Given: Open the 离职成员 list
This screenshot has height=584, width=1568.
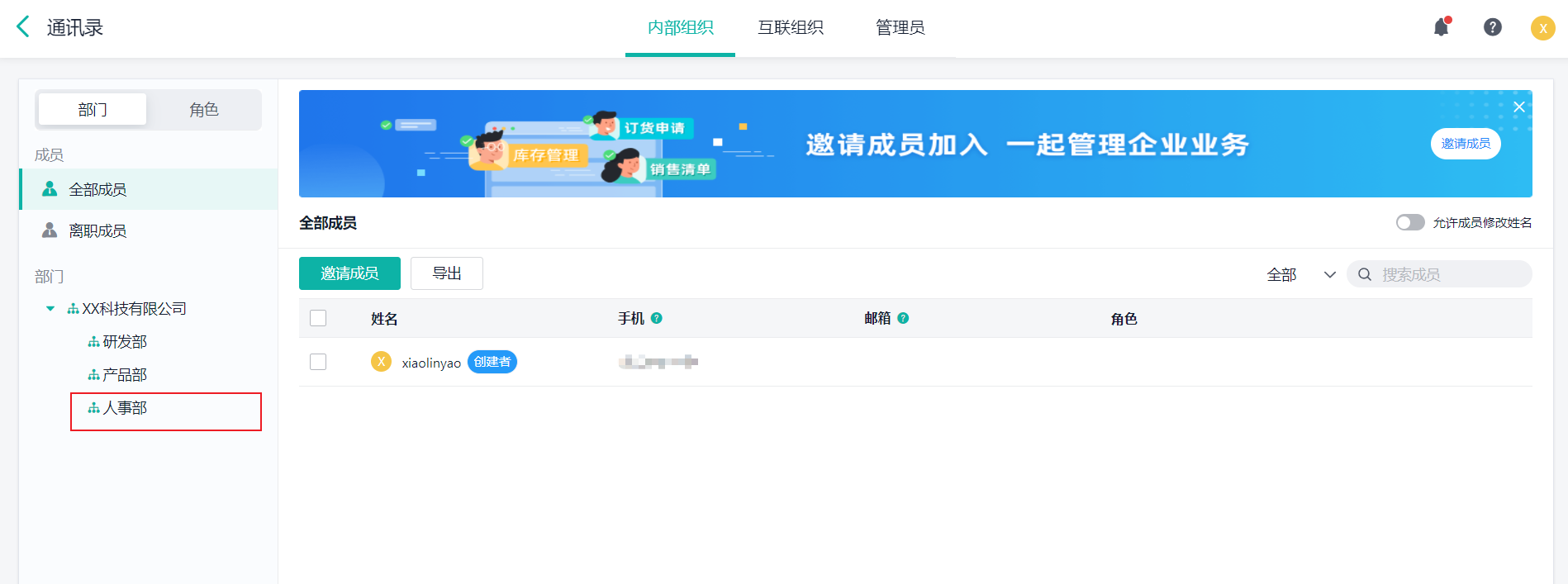Looking at the screenshot, I should [97, 230].
